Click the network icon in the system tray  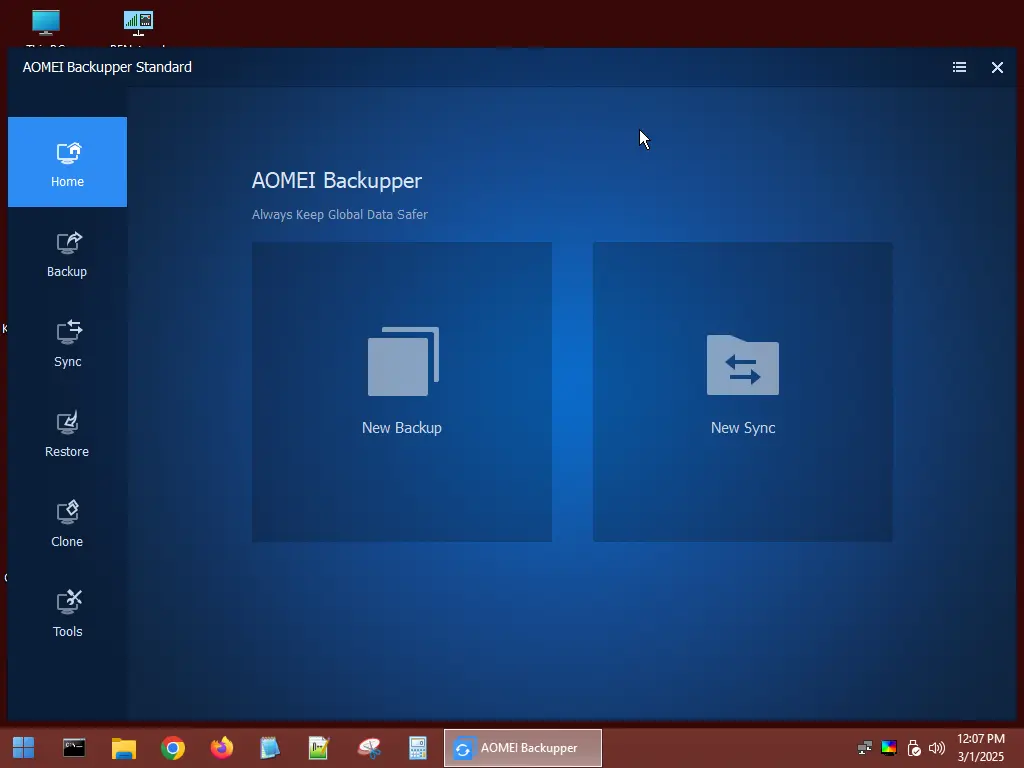[x=865, y=748]
